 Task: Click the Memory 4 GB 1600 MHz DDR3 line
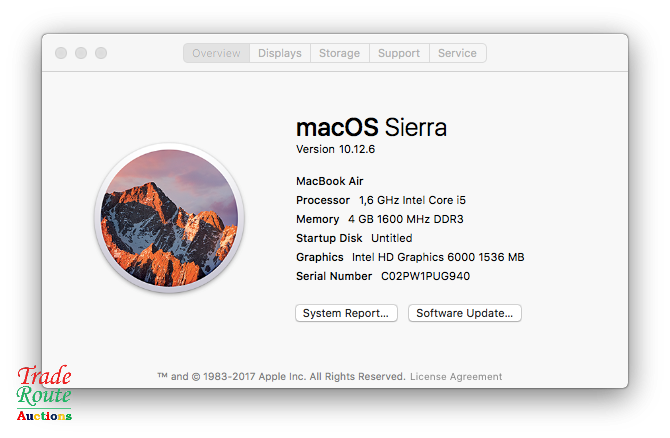coord(379,219)
